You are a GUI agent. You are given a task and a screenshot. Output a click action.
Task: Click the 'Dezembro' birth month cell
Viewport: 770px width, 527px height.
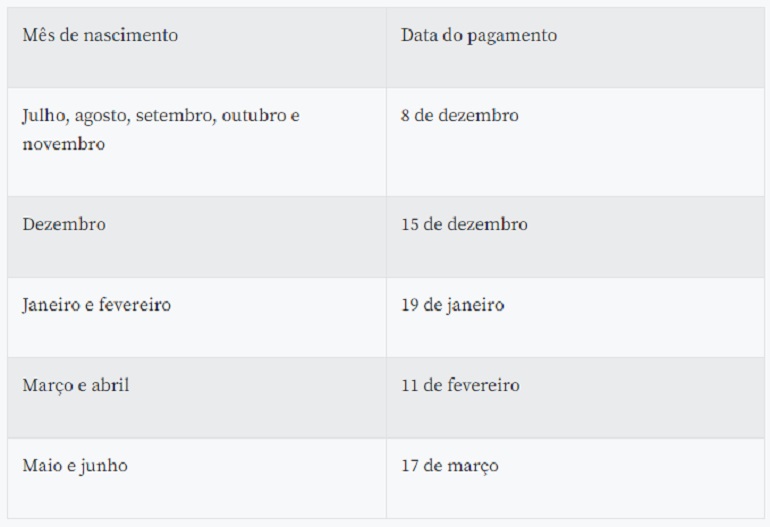click(197, 237)
